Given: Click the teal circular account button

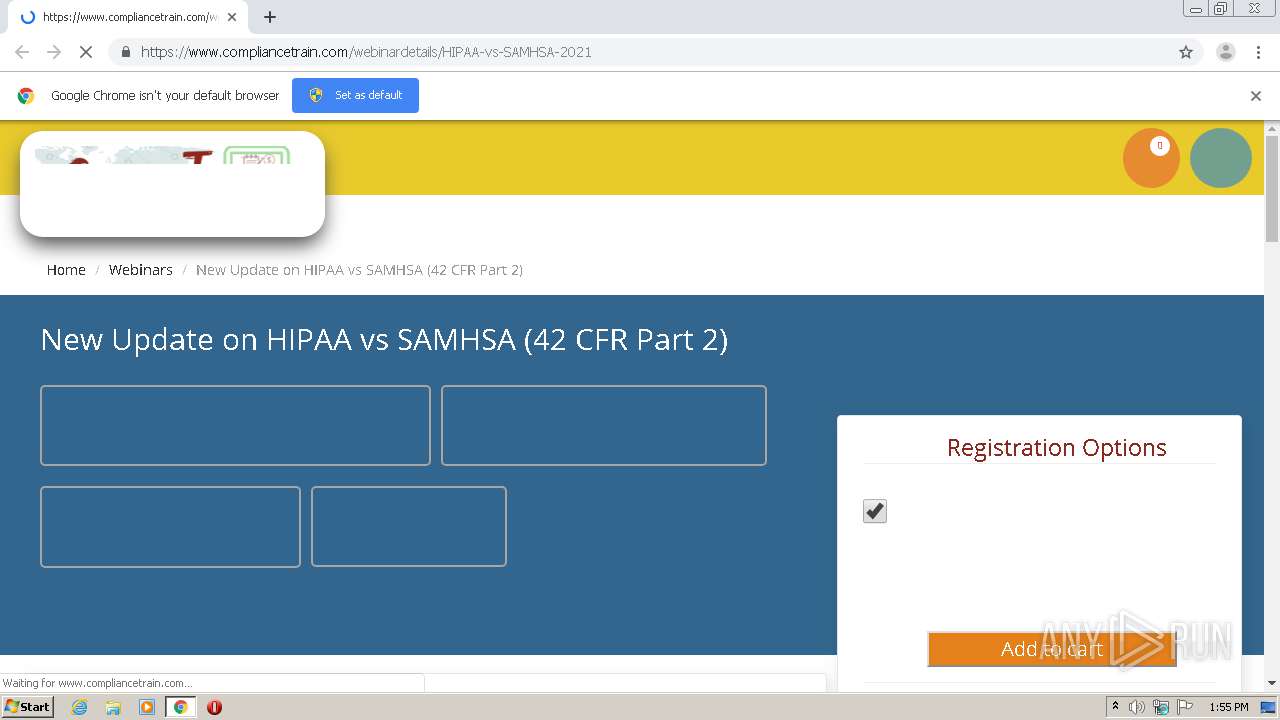Looking at the screenshot, I should pyautogui.click(x=1220, y=158).
